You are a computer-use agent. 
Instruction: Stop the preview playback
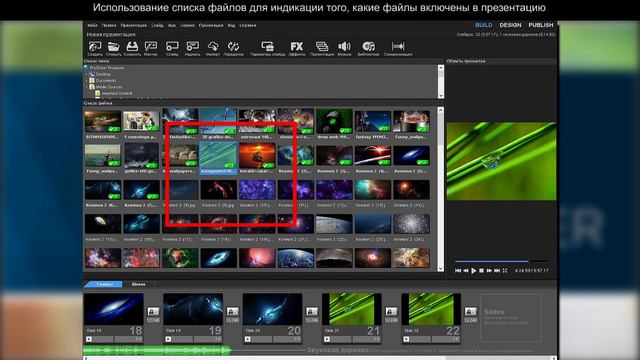(481, 270)
